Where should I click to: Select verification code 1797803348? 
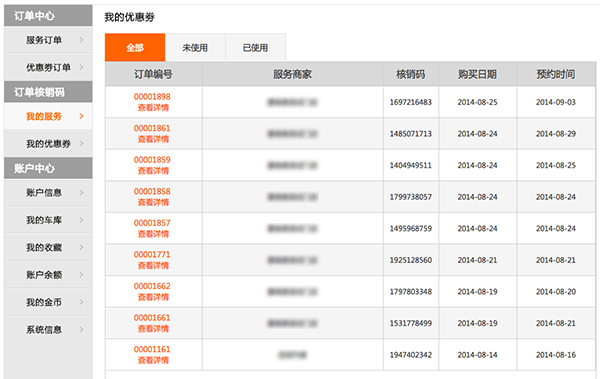tap(411, 292)
